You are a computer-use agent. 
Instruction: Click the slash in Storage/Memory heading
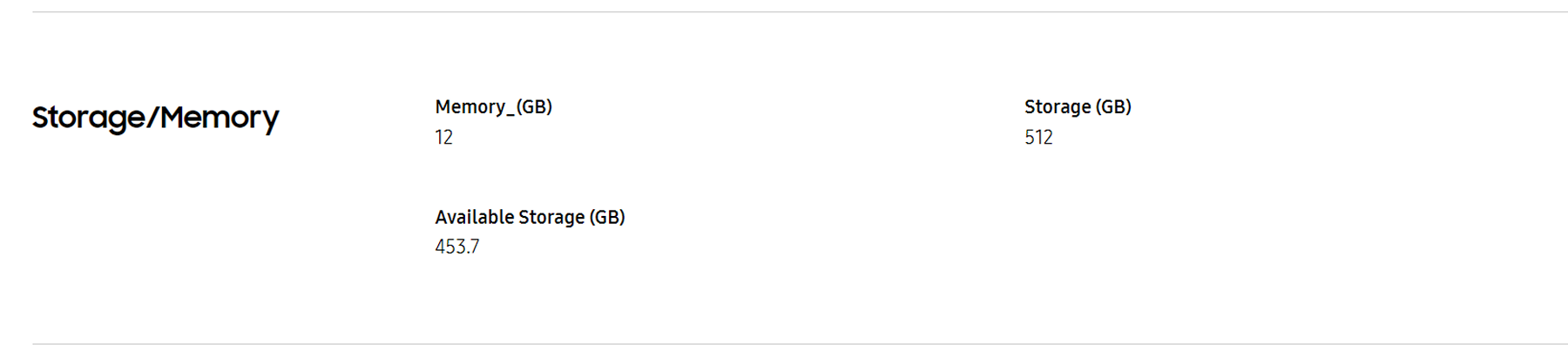(x=153, y=118)
